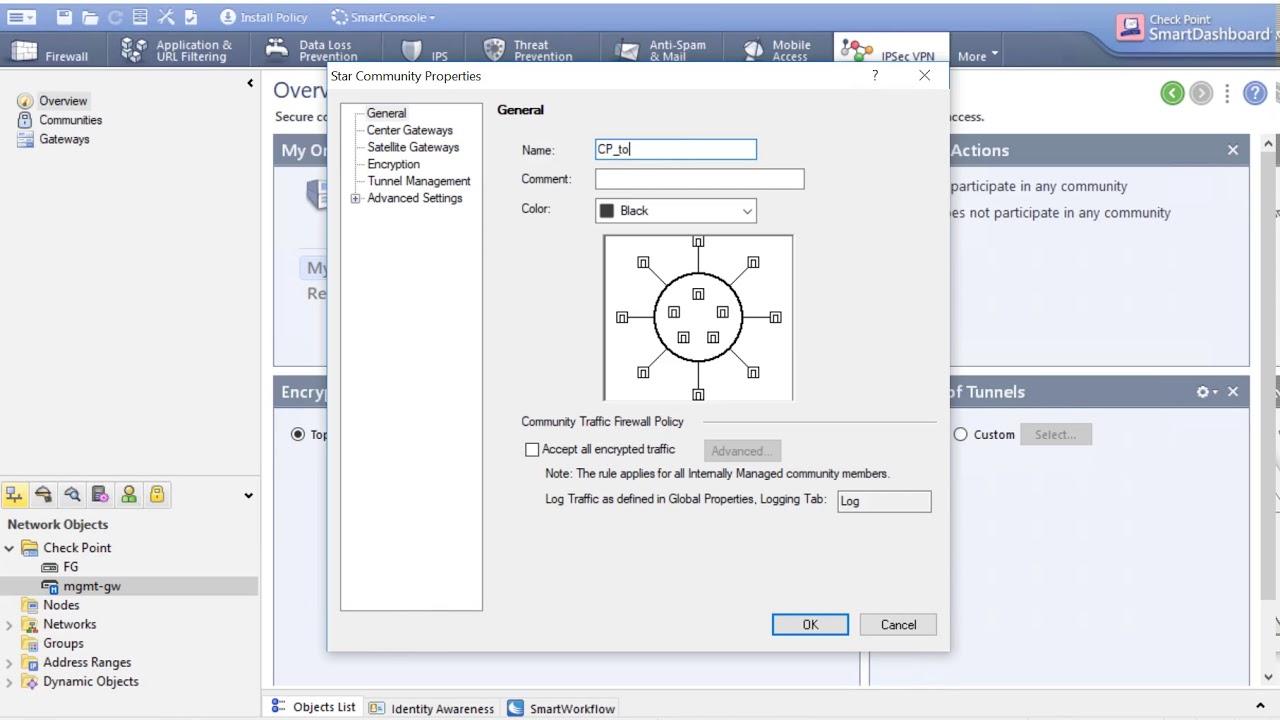Expand the Dynamic Objects folder
Screen dimensions: 1280x720
9,681
